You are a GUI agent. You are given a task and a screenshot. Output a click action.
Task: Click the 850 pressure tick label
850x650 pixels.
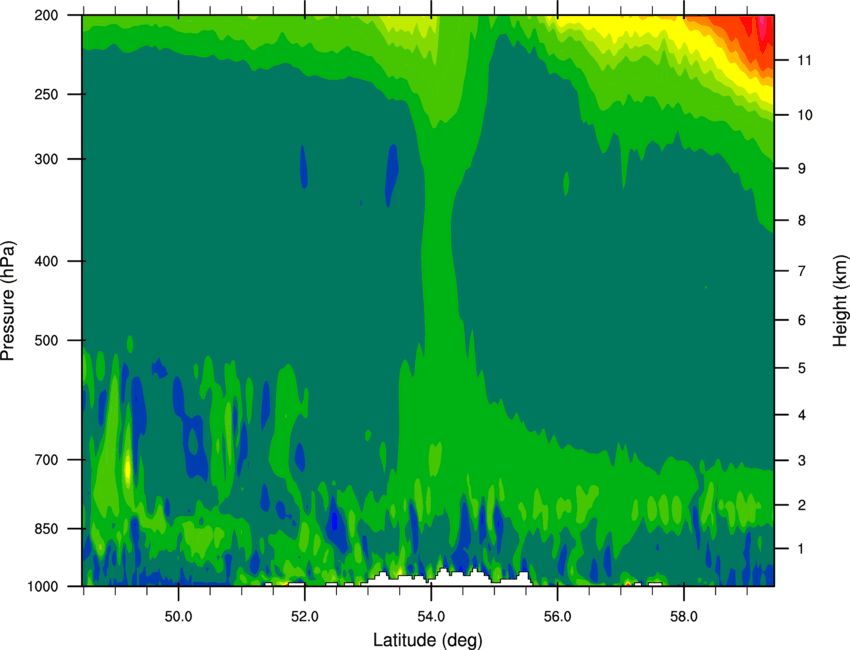pos(47,529)
